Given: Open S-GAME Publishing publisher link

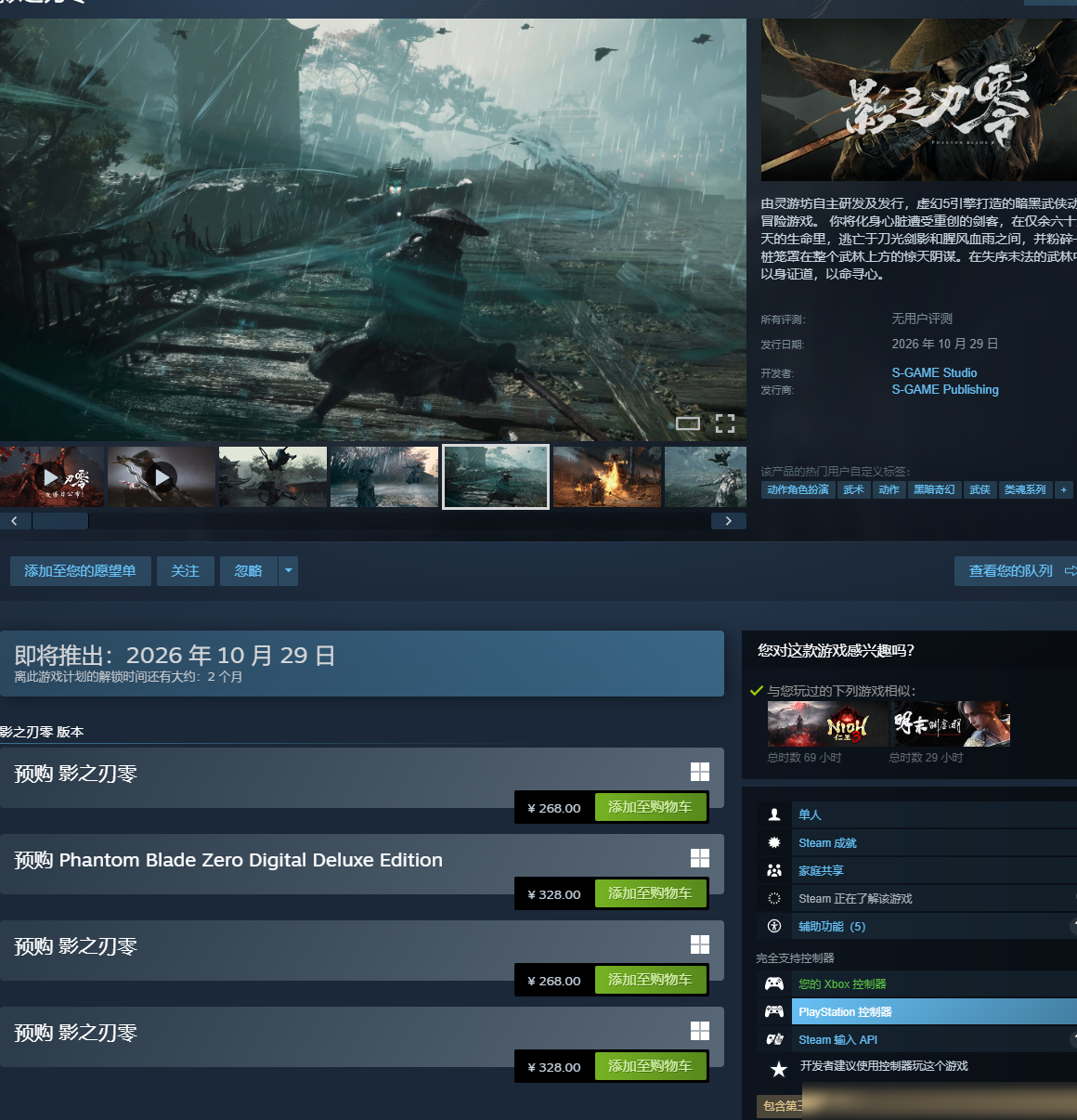Looking at the screenshot, I should (945, 390).
